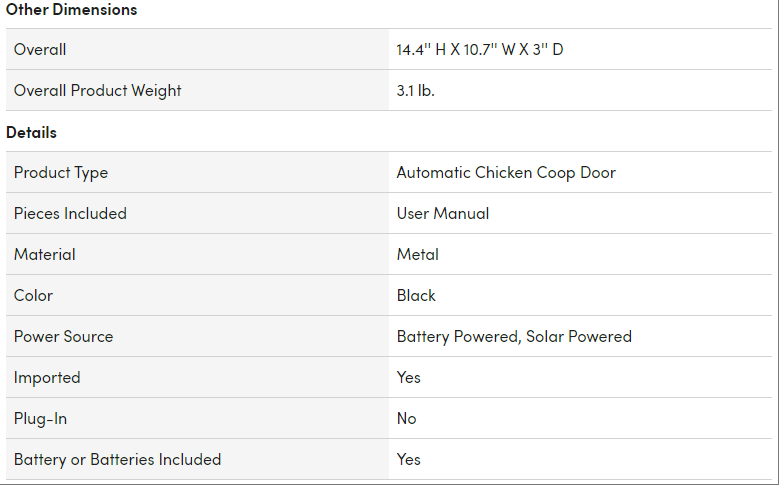The width and height of the screenshot is (779, 485).
Task: Click the Pieces Included label
Action: [x=70, y=213]
